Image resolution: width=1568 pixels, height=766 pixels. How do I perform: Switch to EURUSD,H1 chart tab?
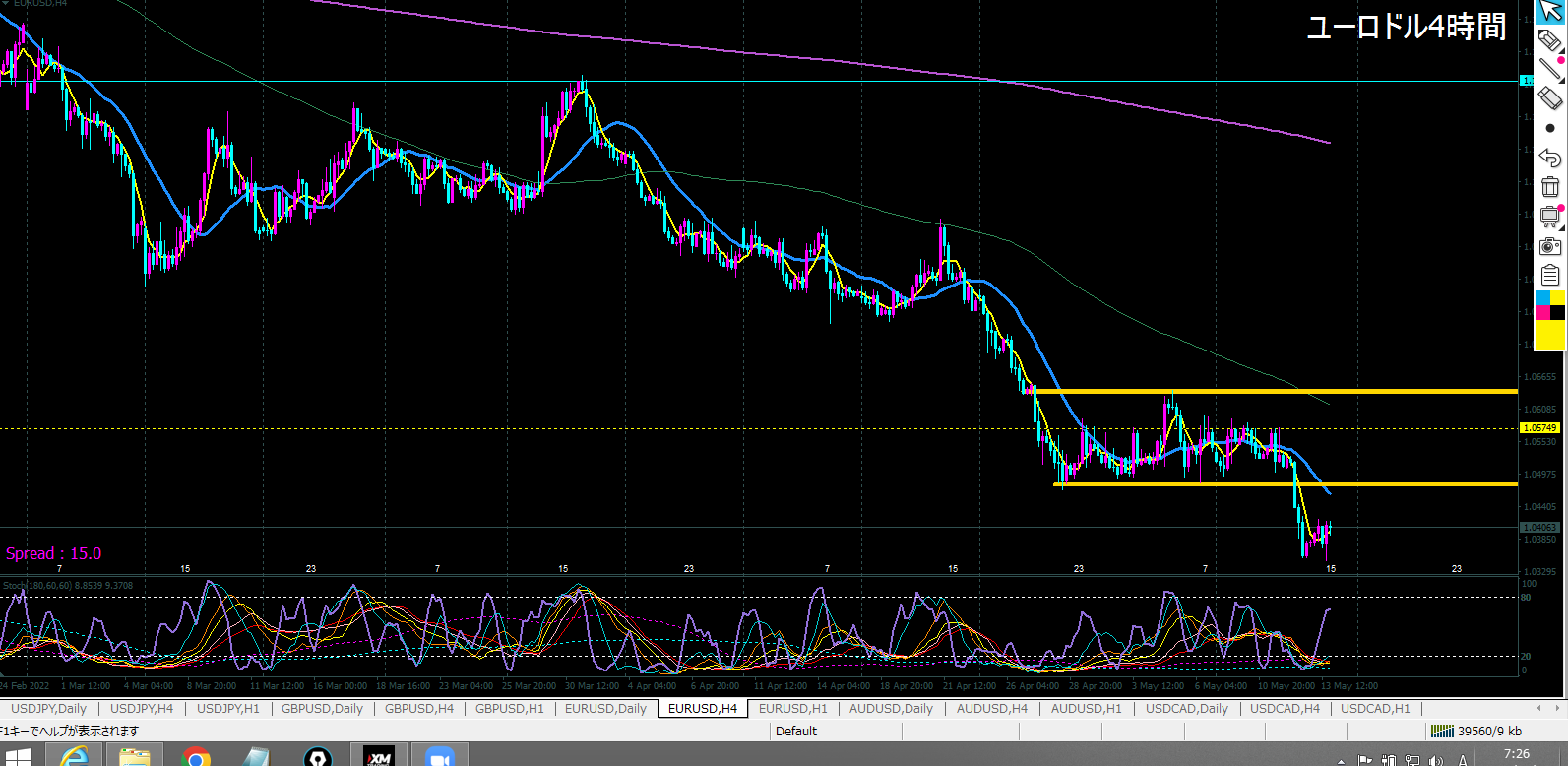pos(793,708)
